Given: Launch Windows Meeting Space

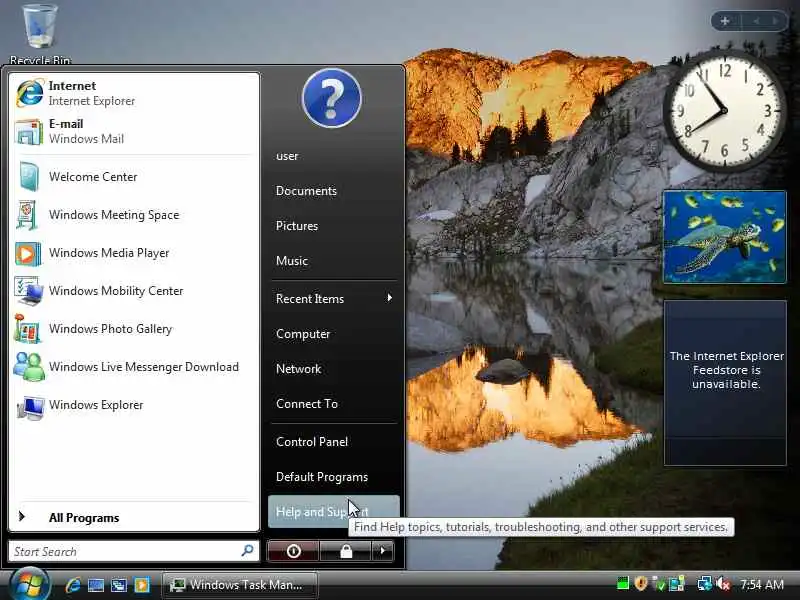Looking at the screenshot, I should [134, 215].
